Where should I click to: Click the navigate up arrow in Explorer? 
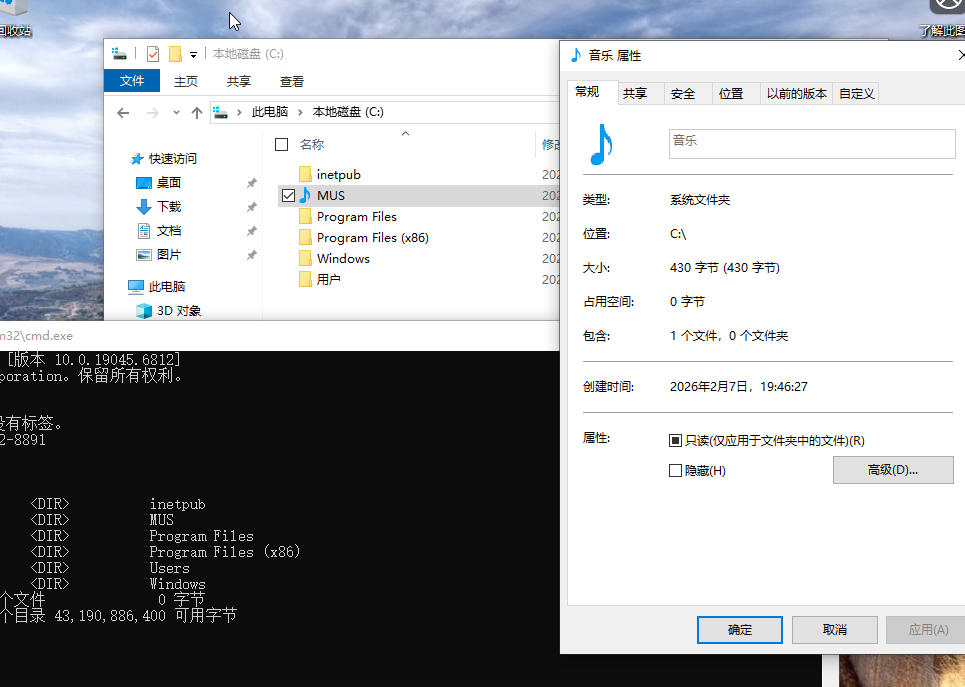198,112
